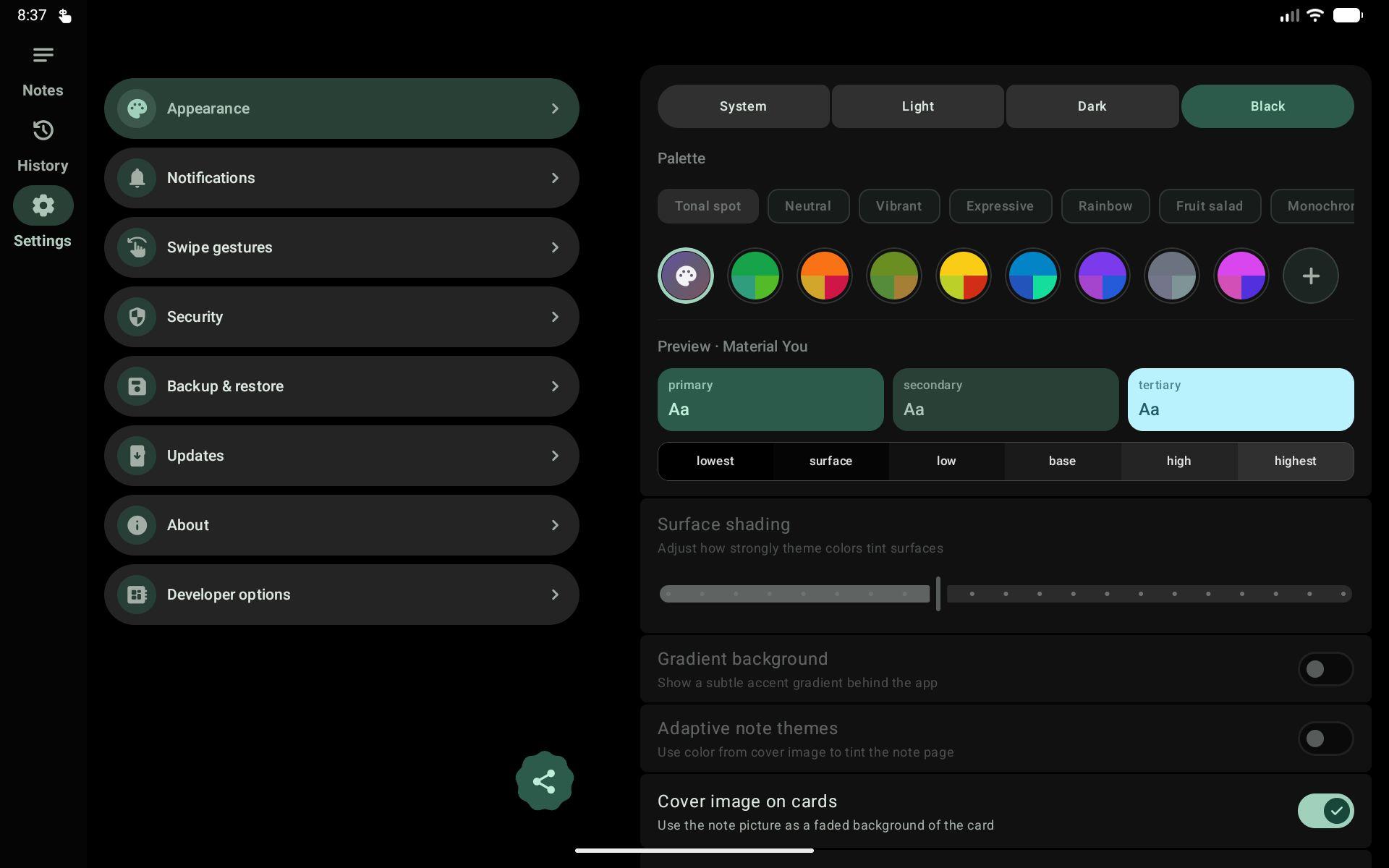Tap the battery icon in status bar

click(x=1348, y=15)
